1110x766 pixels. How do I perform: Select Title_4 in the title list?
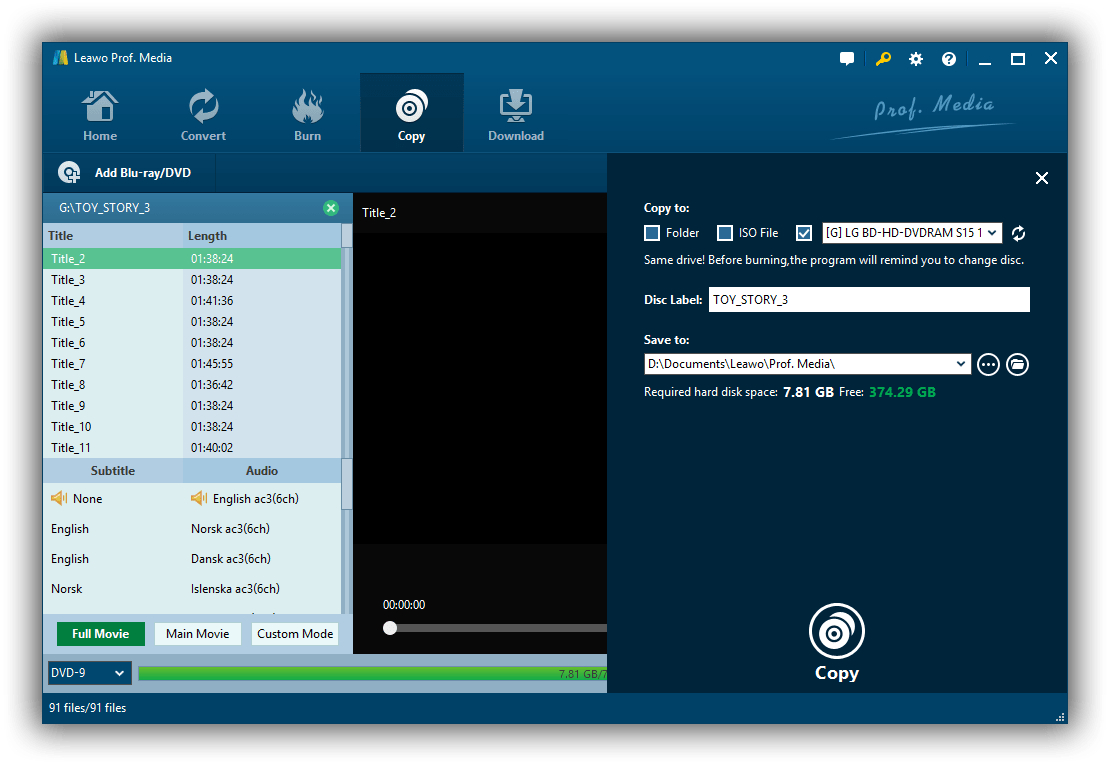pyautogui.click(x=192, y=301)
